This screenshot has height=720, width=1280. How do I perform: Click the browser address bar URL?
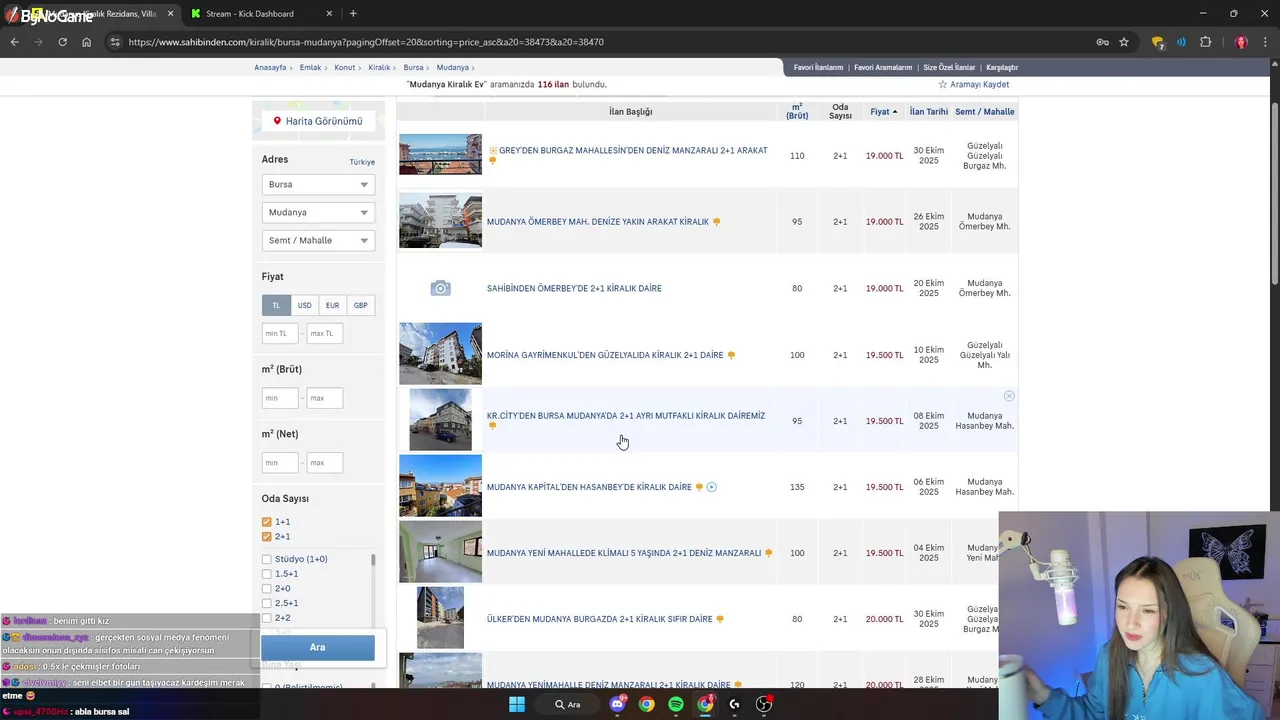366,42
